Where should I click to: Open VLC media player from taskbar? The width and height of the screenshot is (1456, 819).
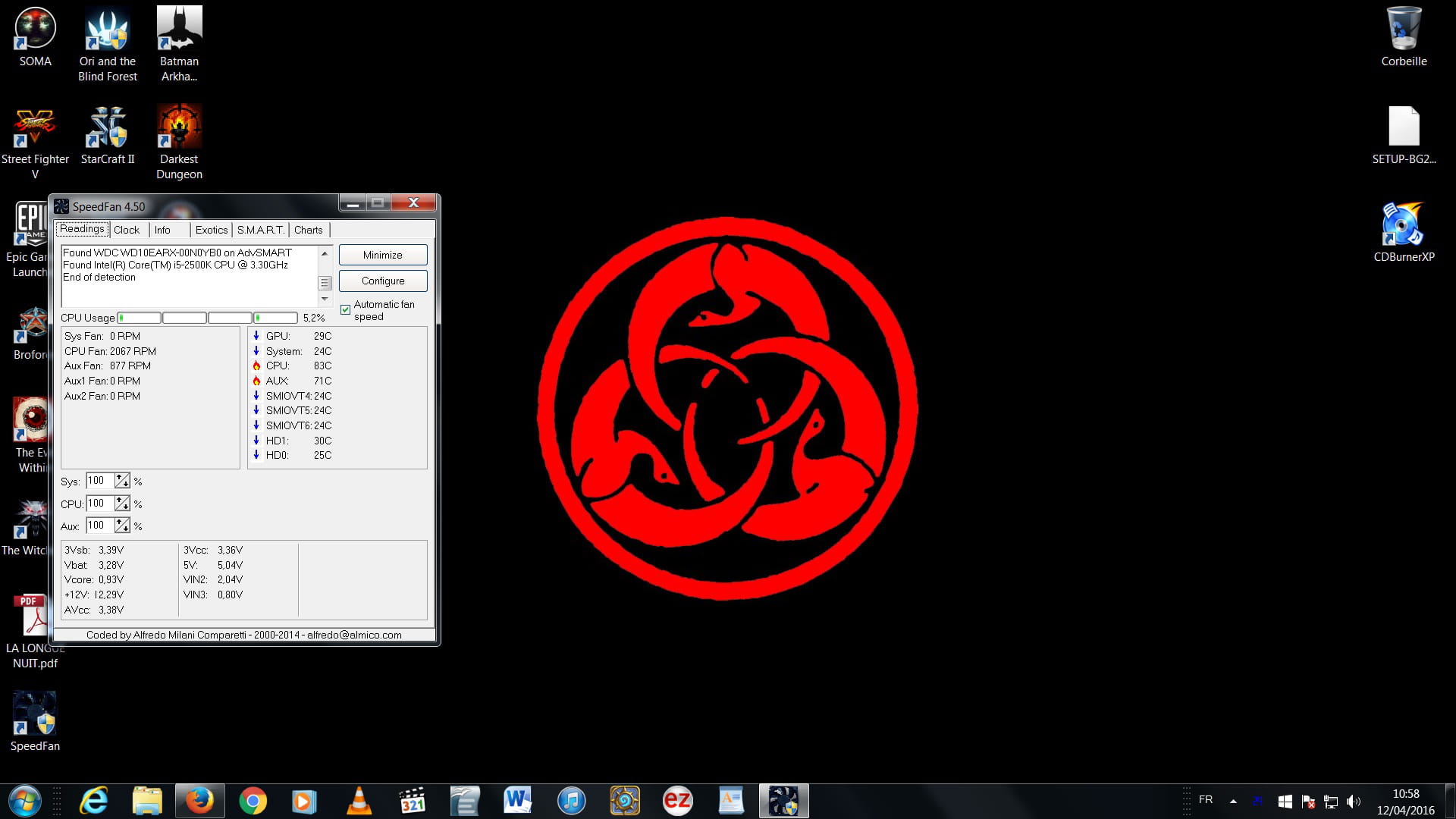click(359, 801)
